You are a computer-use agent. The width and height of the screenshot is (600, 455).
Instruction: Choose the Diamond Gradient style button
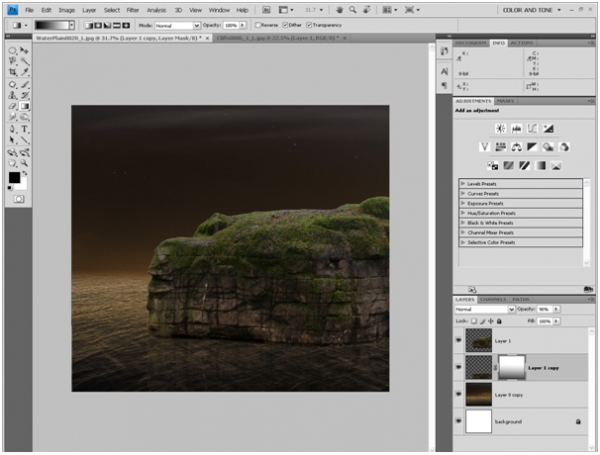[126, 26]
